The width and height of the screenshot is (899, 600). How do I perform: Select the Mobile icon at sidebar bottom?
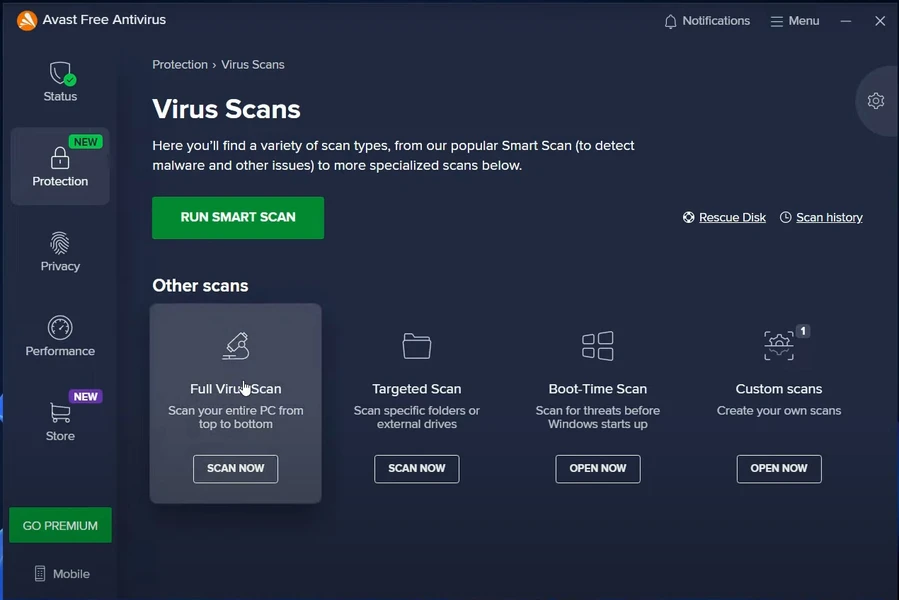click(x=38, y=573)
